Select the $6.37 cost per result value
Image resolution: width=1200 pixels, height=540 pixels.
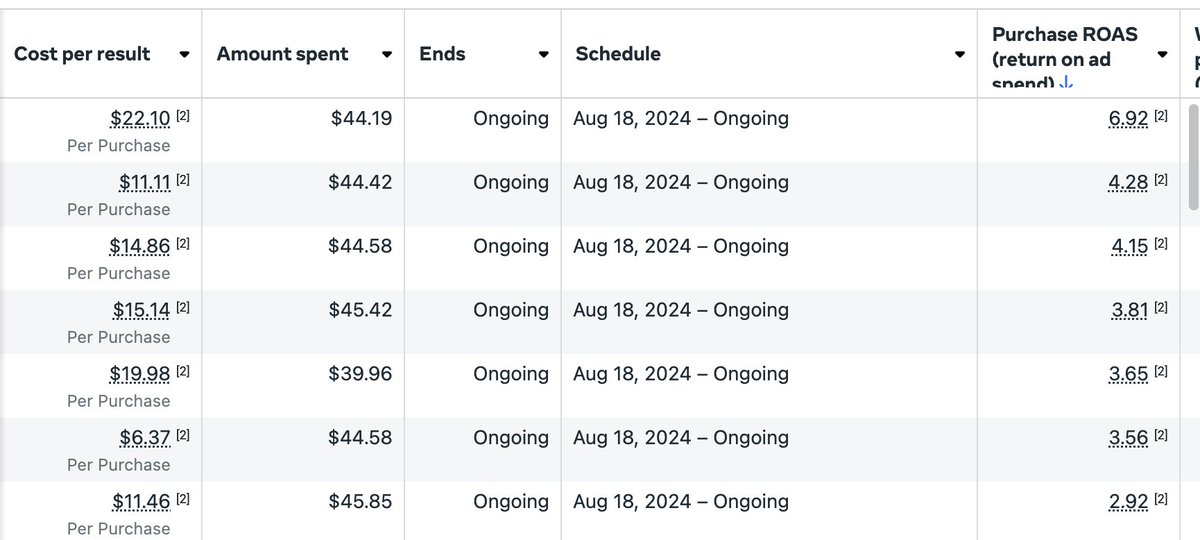click(x=148, y=438)
